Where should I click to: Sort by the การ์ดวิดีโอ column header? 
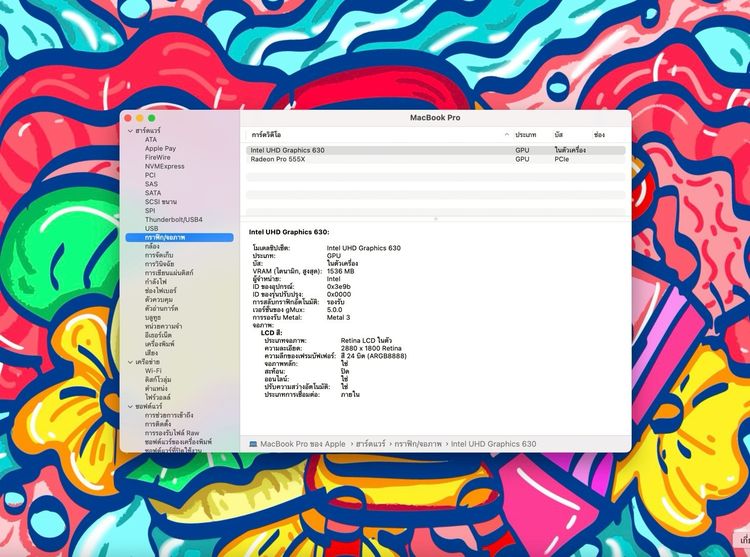coord(375,134)
